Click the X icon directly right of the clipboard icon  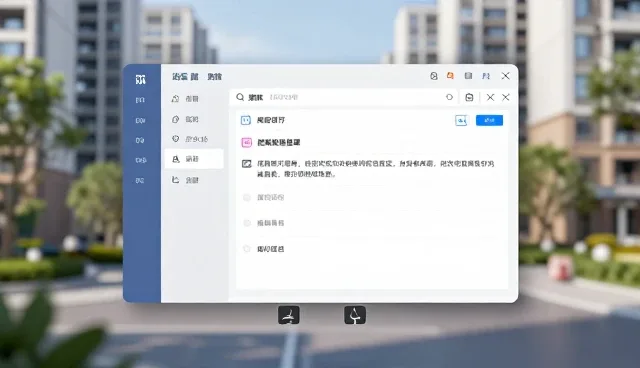click(490, 97)
